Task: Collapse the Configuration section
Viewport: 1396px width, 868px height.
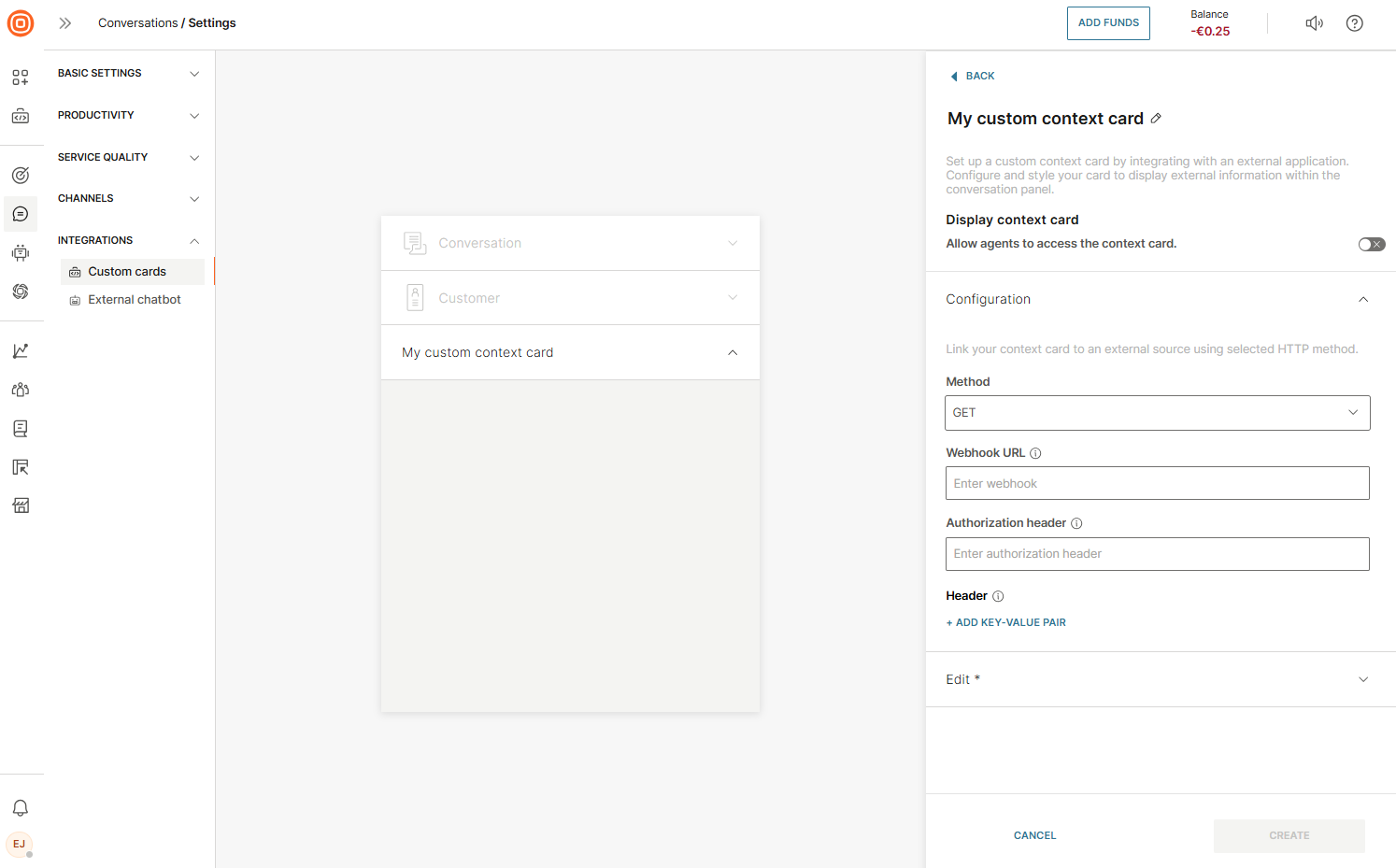Action: (1362, 300)
